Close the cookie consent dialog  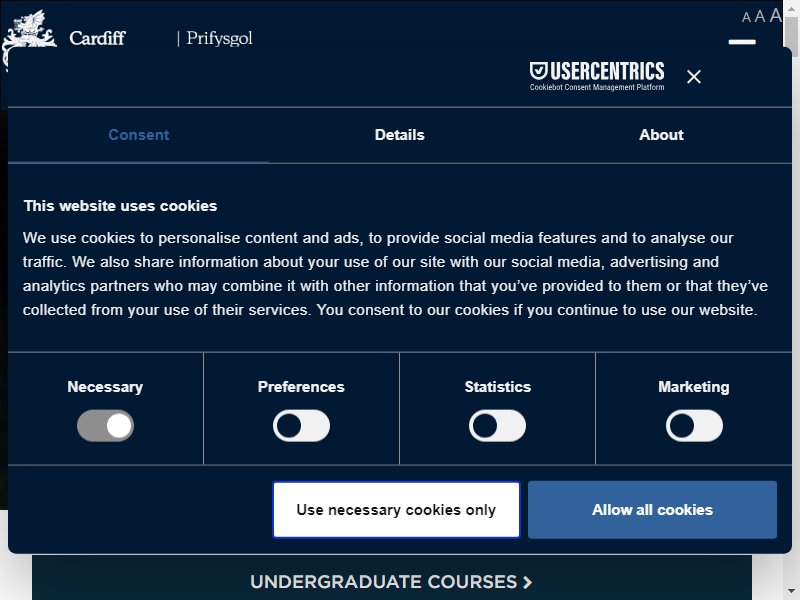pyautogui.click(x=693, y=77)
